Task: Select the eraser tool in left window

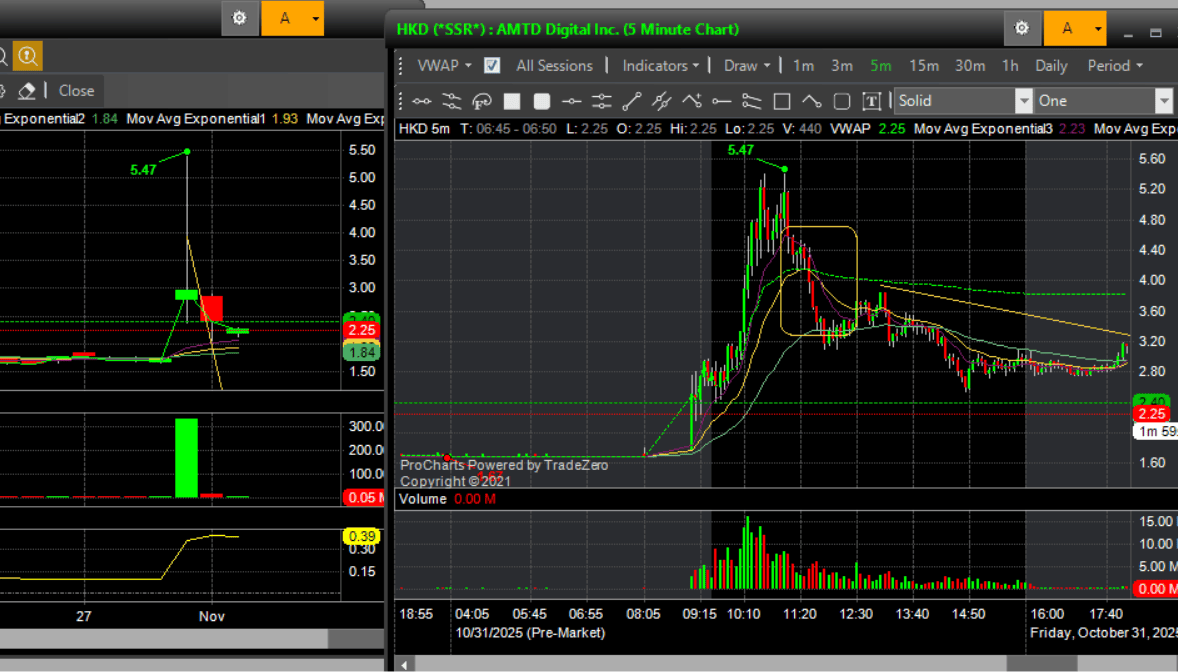Action: pos(27,91)
